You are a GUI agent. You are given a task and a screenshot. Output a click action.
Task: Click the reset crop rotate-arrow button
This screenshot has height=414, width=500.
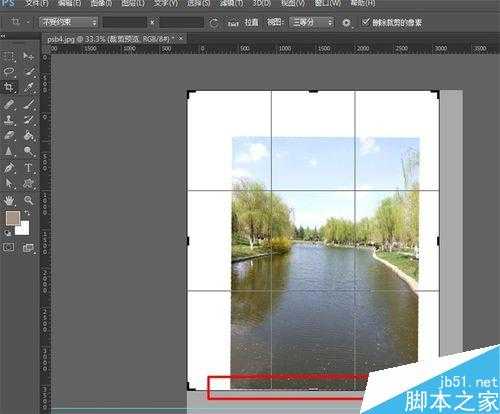click(214, 23)
